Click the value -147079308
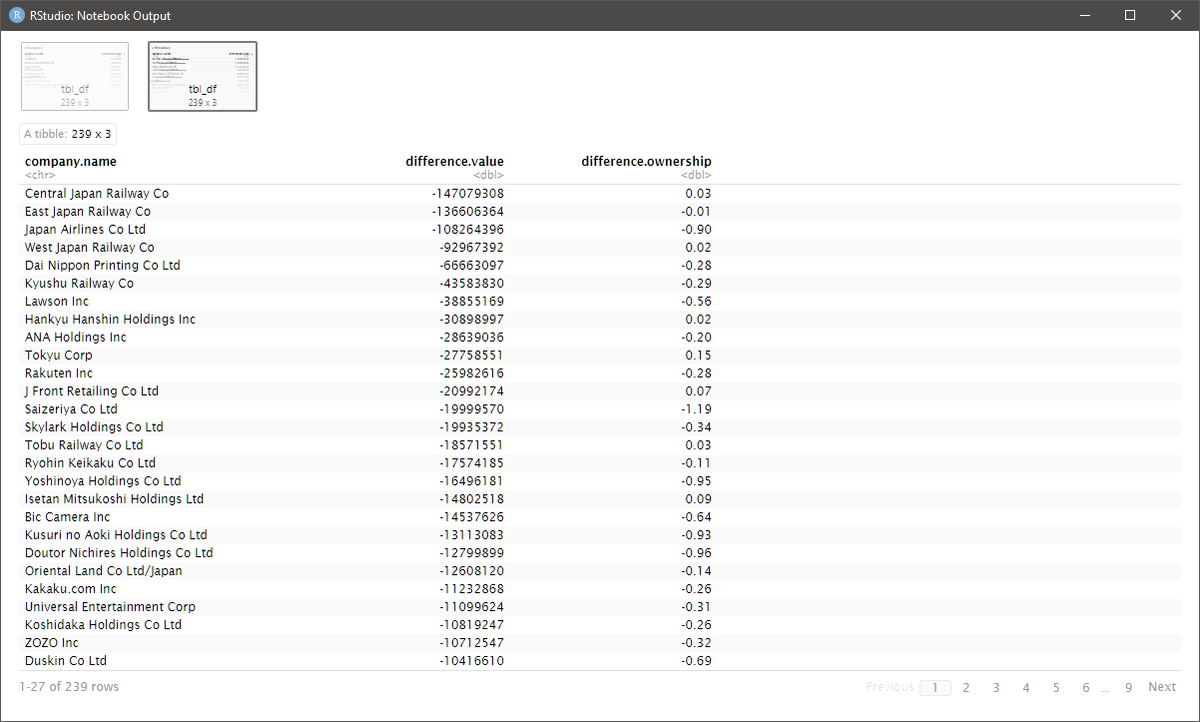1200x722 pixels. (468, 193)
